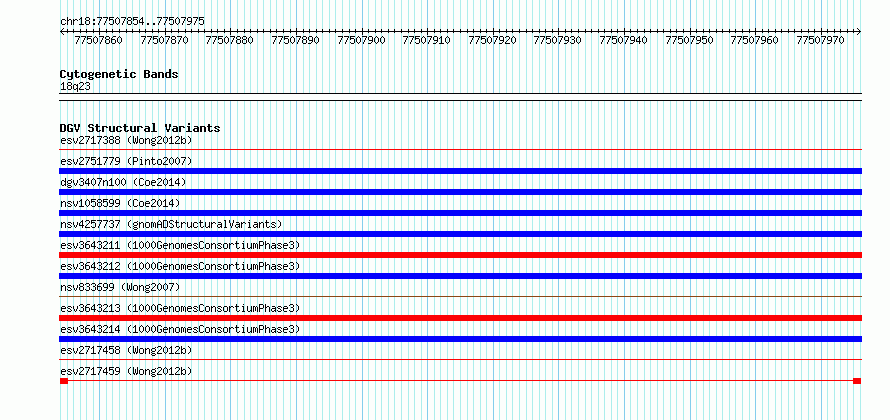Click ruler position 77507960
This screenshot has height=420, width=890.
pos(755,40)
